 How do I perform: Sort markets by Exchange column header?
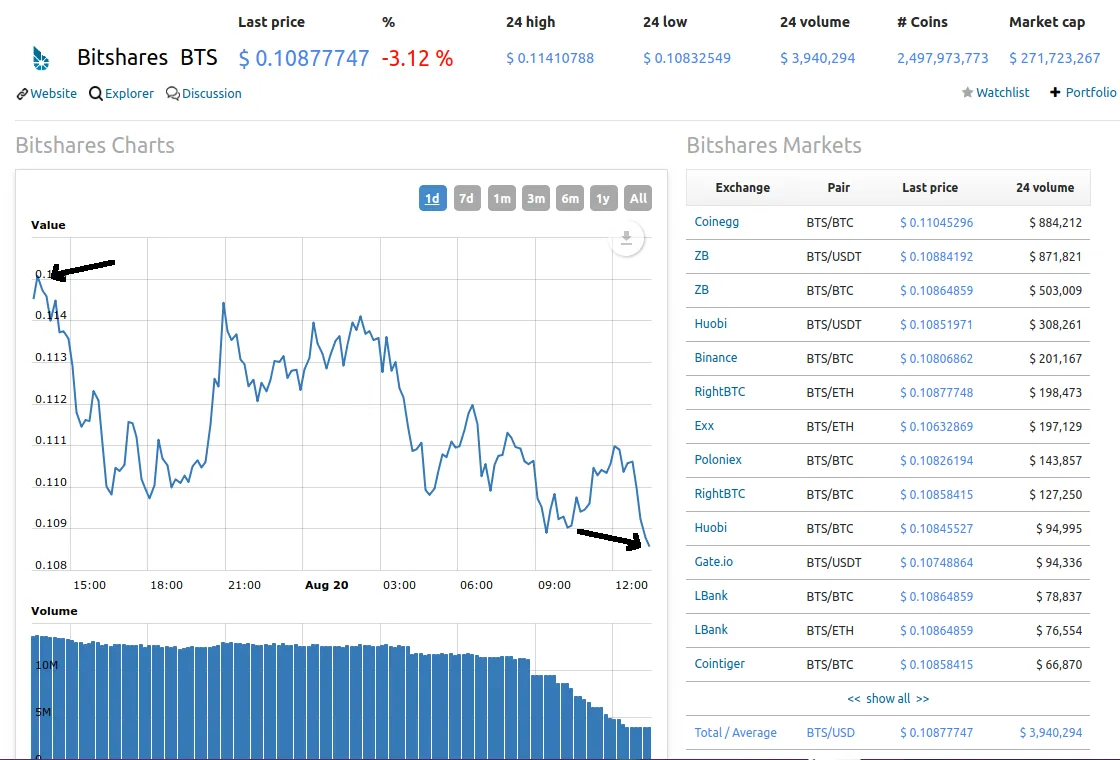pos(742,187)
